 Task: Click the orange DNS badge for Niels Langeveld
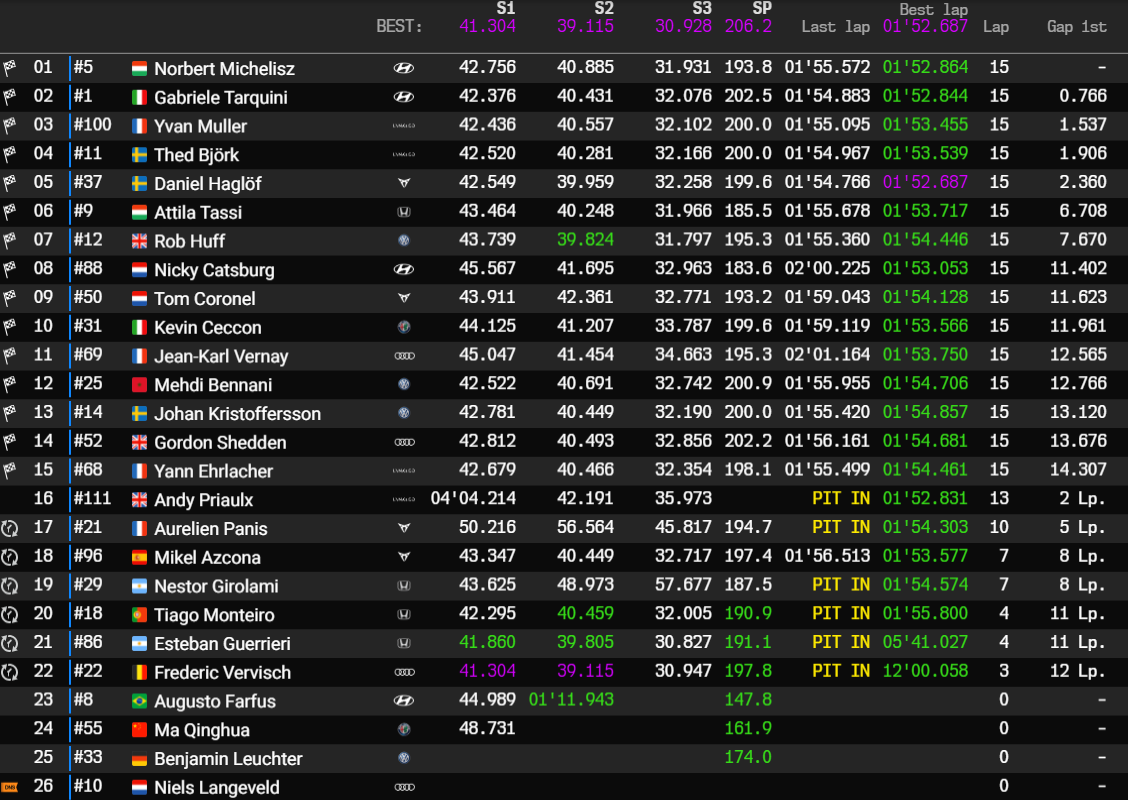pos(10,788)
